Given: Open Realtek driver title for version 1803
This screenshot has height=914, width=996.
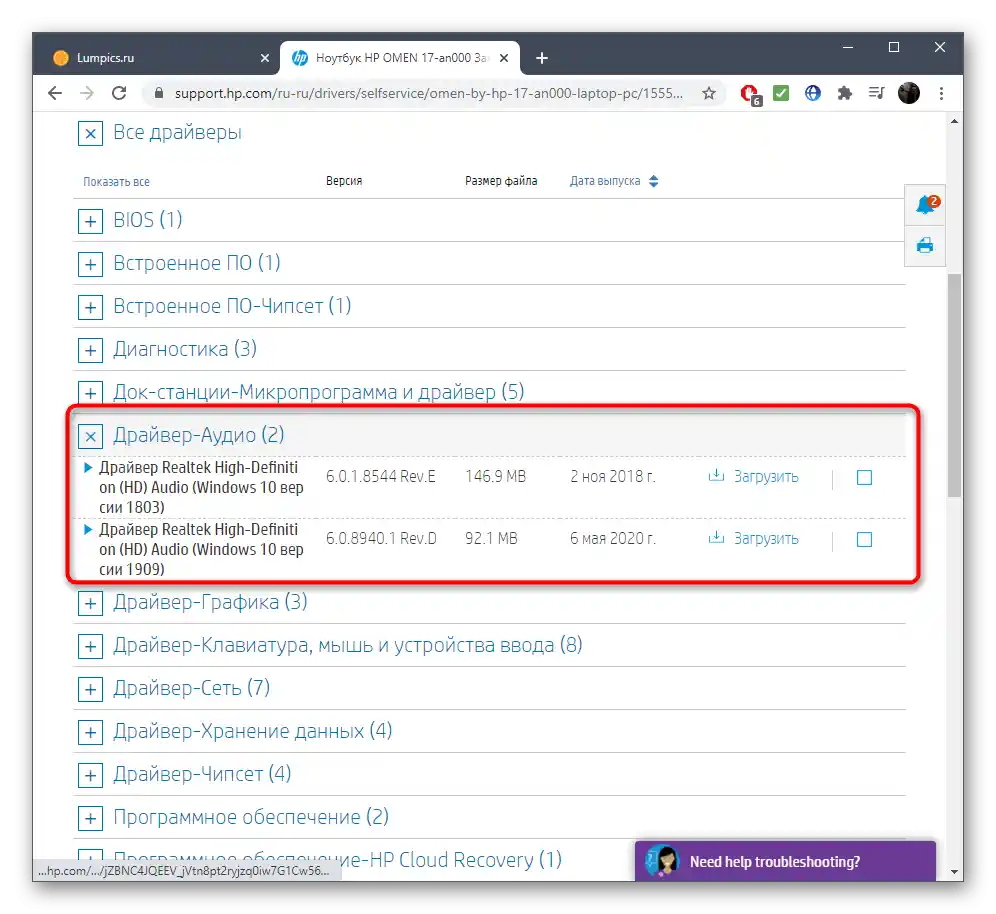Looking at the screenshot, I should (201, 487).
